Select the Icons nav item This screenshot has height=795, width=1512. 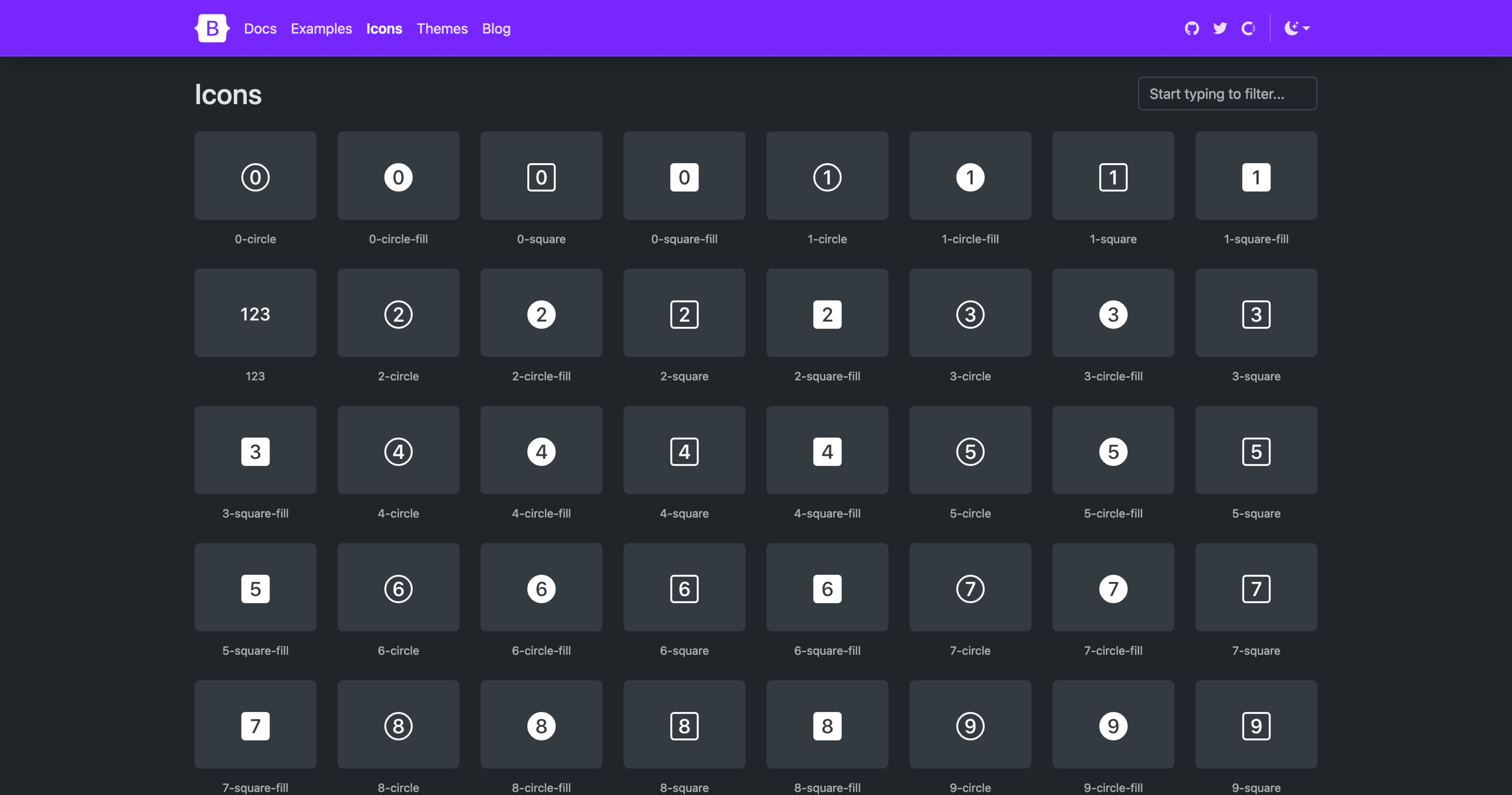tap(384, 28)
